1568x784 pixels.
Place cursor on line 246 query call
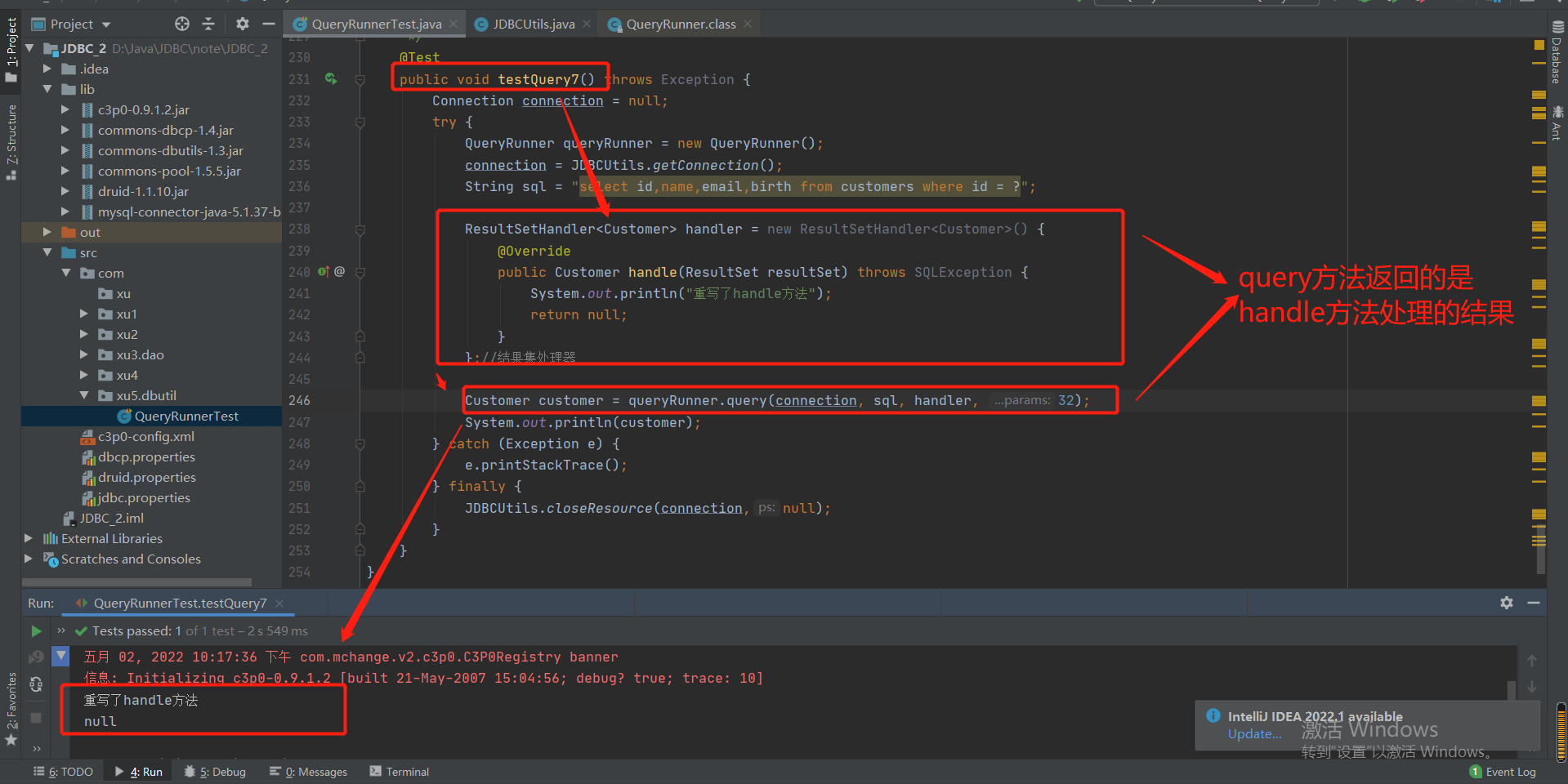tap(776, 400)
